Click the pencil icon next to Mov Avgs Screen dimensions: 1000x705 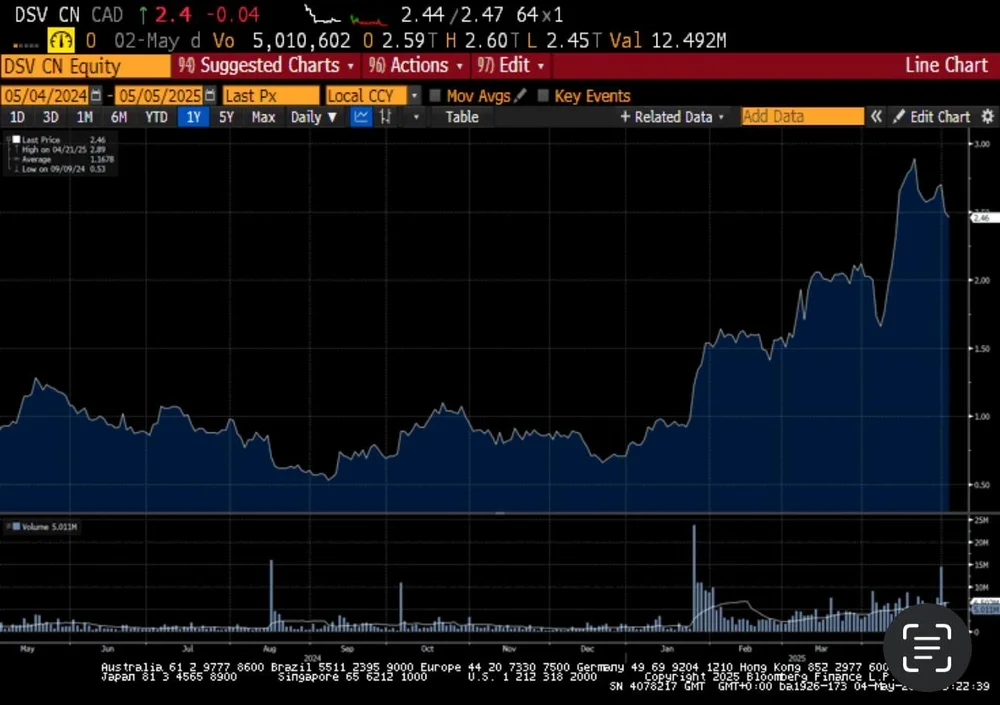[520, 96]
